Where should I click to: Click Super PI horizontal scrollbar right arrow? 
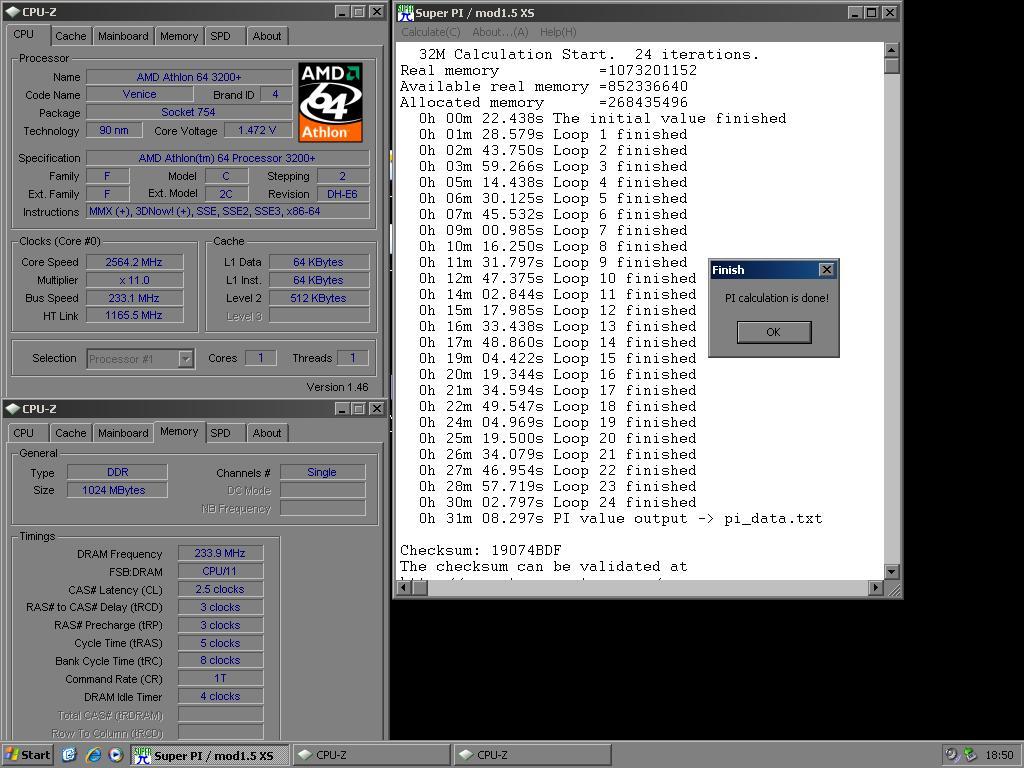(876, 587)
